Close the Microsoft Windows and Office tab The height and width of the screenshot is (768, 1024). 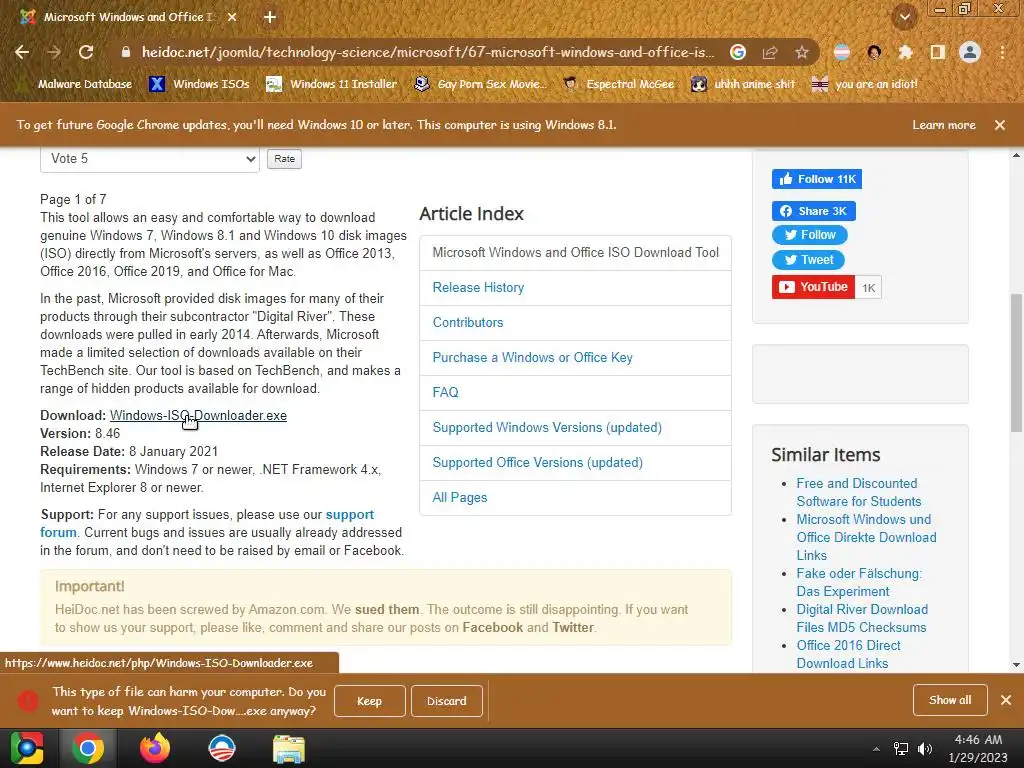(232, 17)
